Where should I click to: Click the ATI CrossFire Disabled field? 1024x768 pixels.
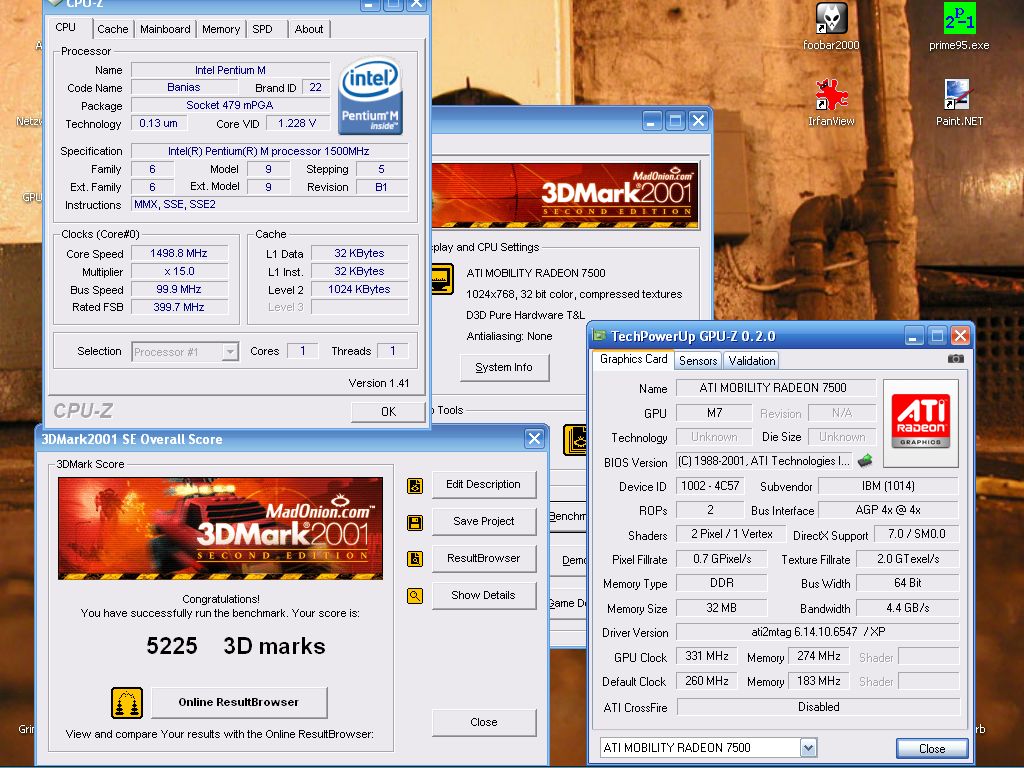[818, 707]
